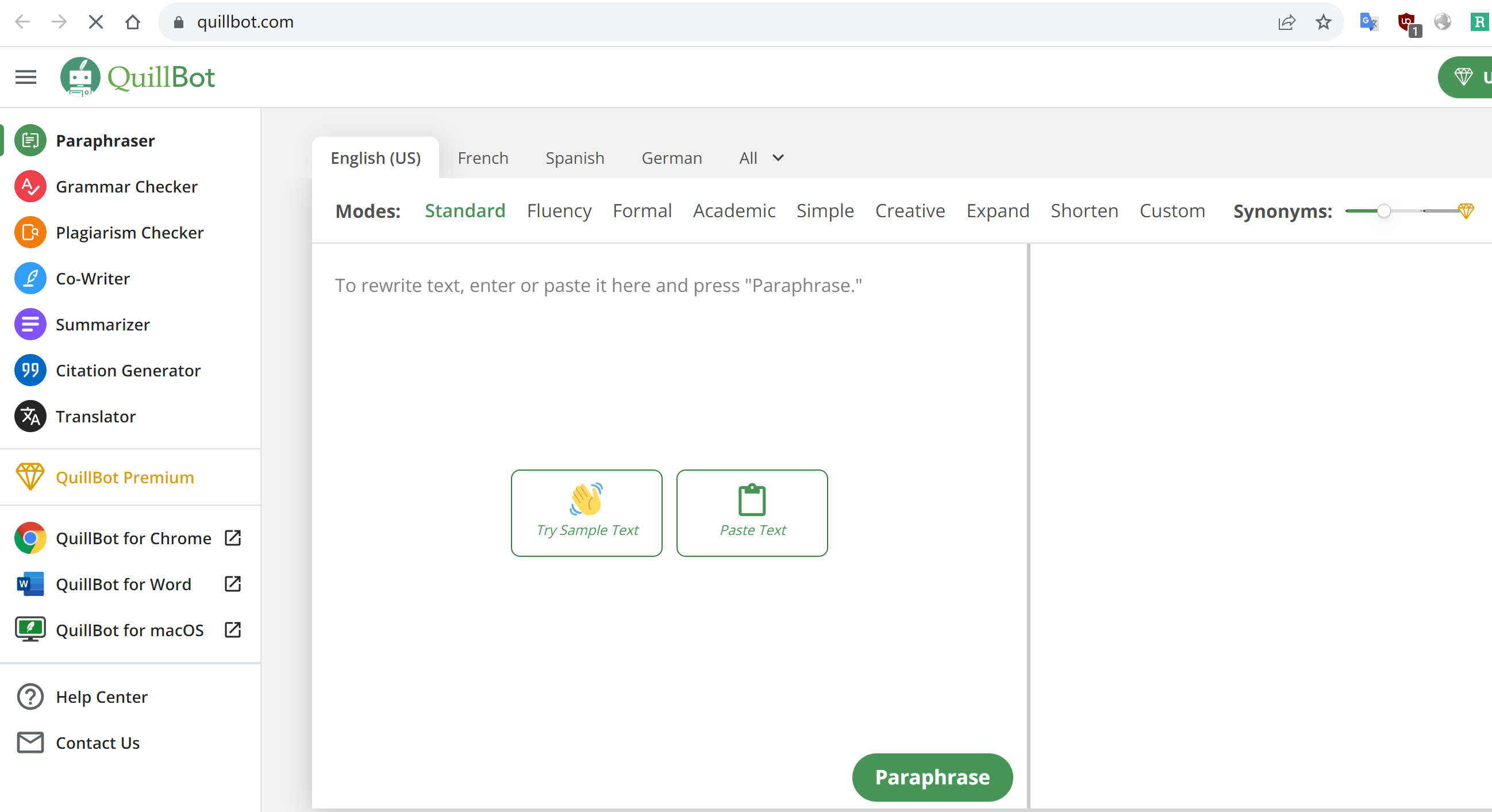This screenshot has width=1492, height=812.
Task: Switch to the French language tab
Action: tap(482, 158)
